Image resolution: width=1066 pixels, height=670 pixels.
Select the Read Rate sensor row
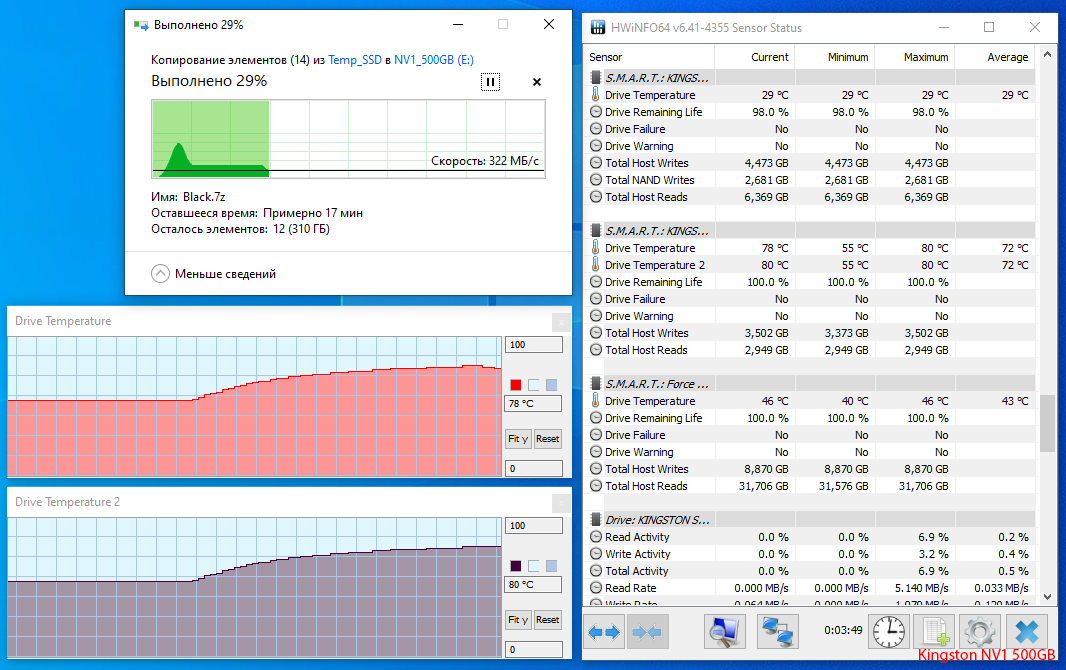click(810, 588)
